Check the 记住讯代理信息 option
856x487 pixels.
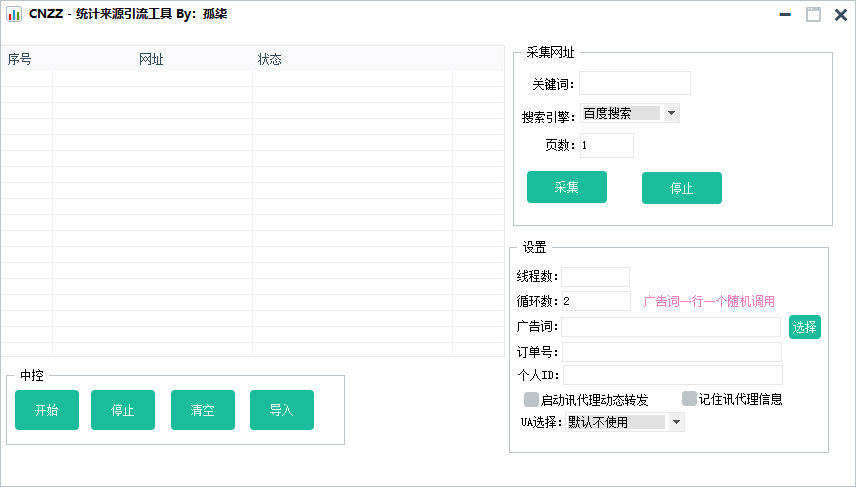pos(689,398)
